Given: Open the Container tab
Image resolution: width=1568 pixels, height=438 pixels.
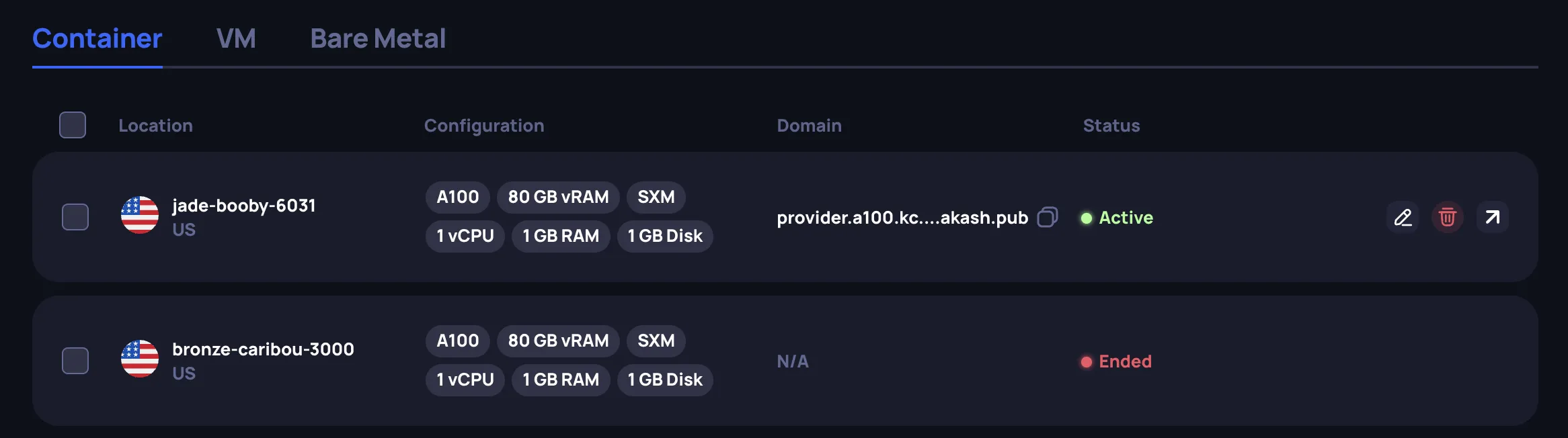Looking at the screenshot, I should pos(97,38).
